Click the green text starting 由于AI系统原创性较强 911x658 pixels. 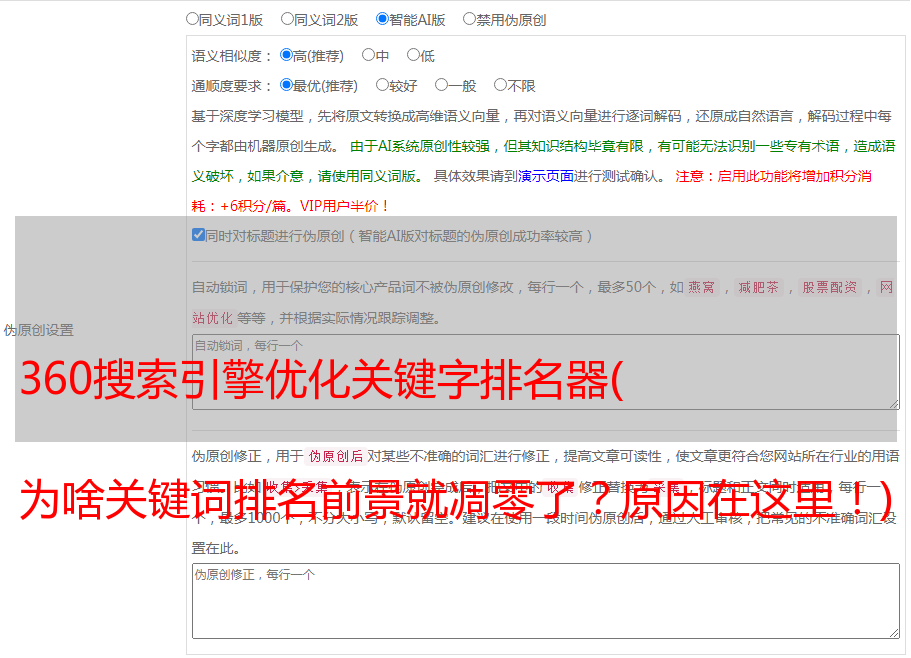[x=543, y=161]
